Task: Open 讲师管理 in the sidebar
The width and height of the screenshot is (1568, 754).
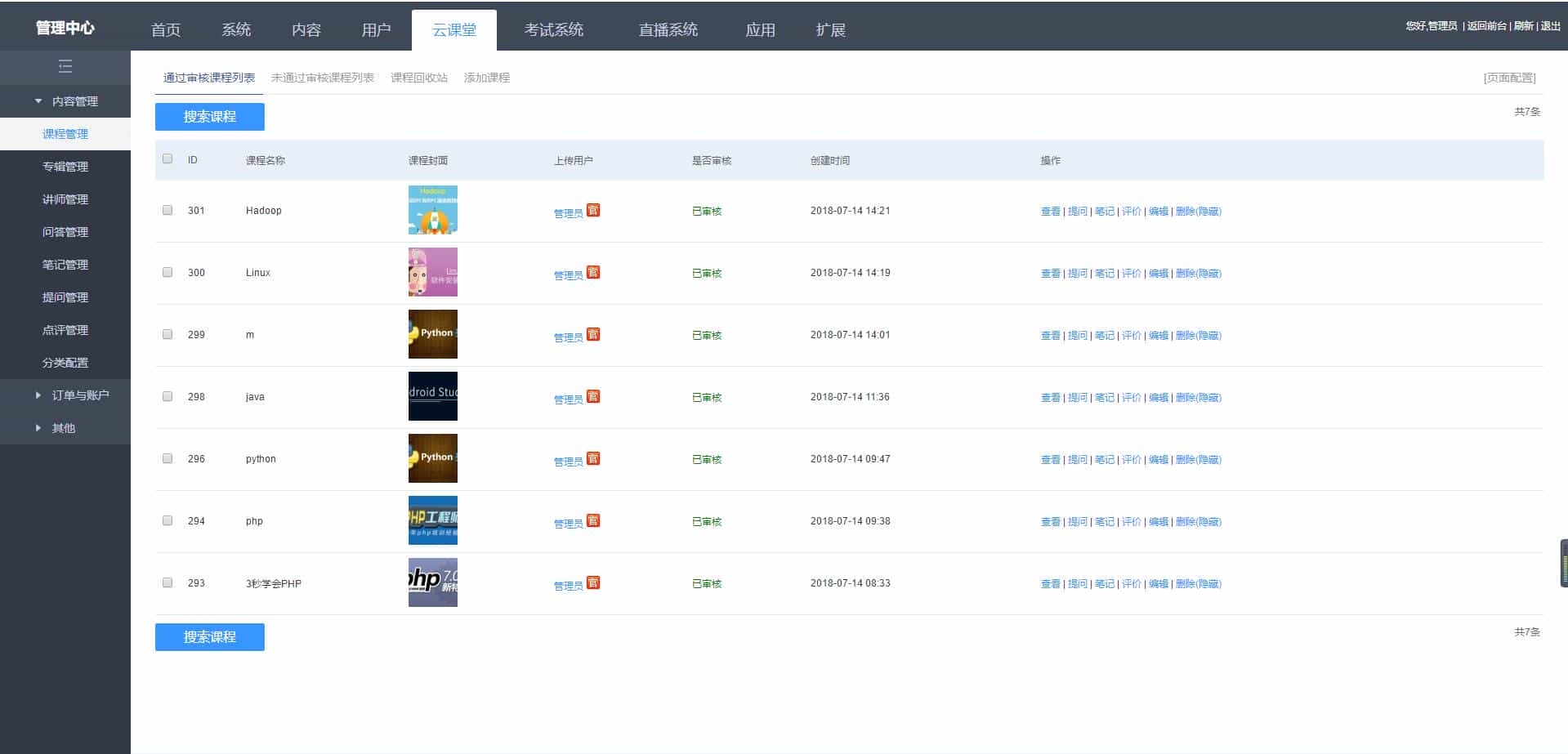Action: point(65,199)
